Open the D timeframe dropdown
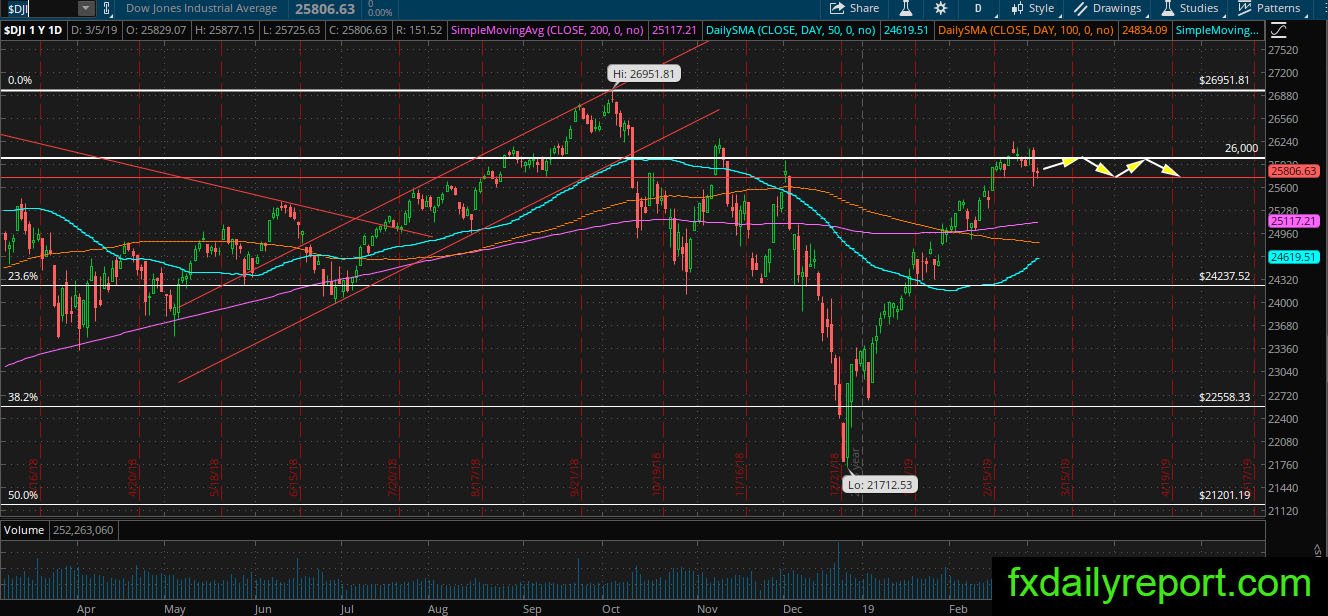1328x616 pixels. click(978, 8)
